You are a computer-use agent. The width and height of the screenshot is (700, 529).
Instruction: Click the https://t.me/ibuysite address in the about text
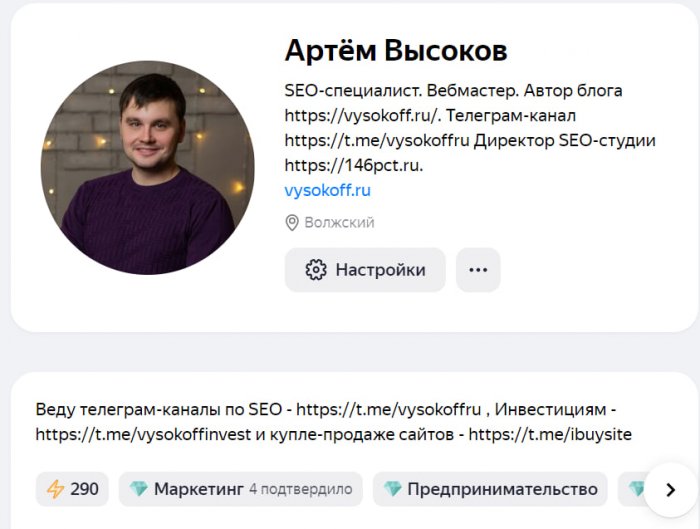click(x=550, y=435)
